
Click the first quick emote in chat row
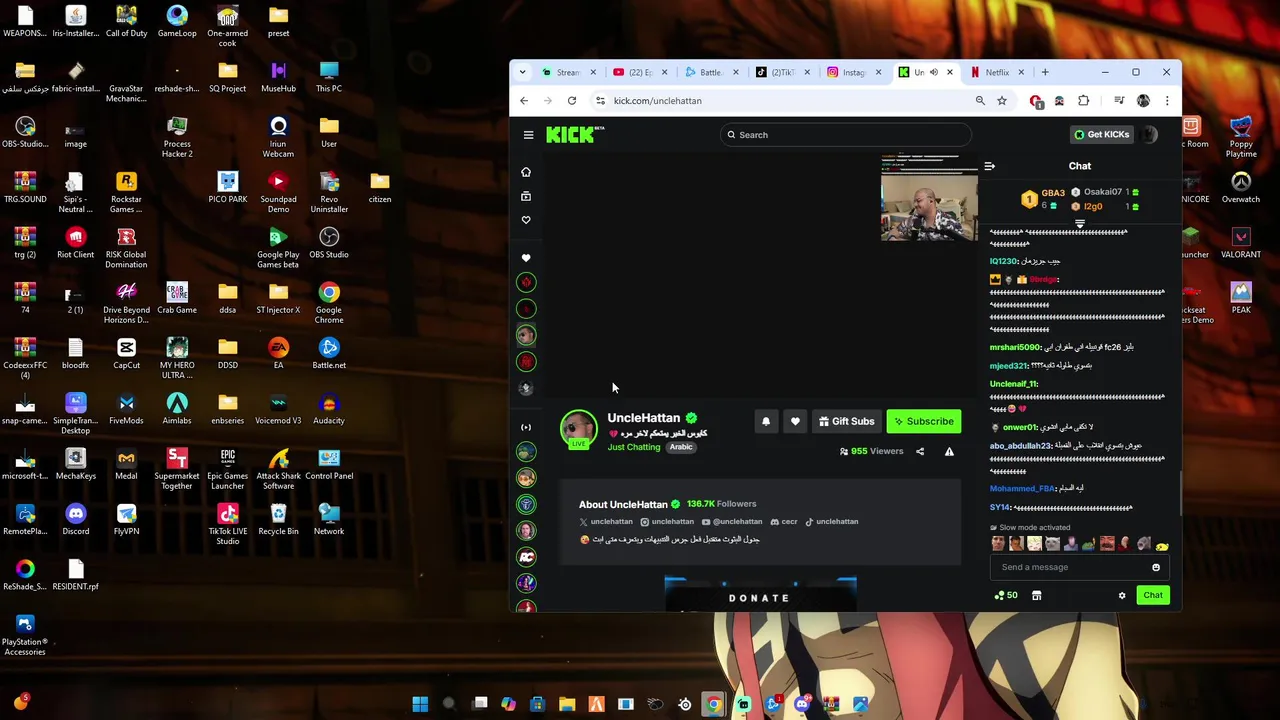click(x=998, y=545)
